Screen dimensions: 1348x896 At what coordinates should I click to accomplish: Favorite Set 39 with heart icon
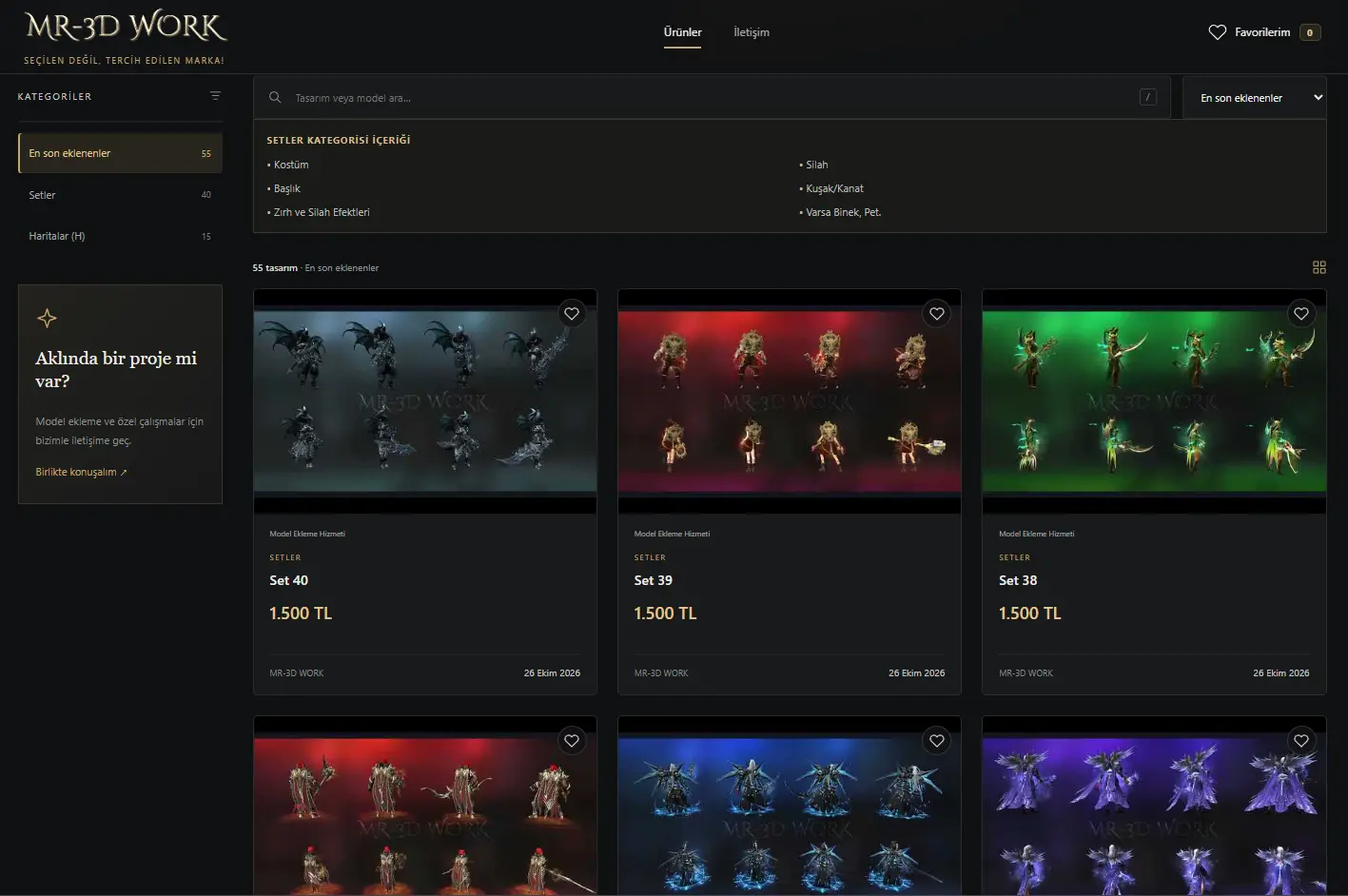coord(937,314)
